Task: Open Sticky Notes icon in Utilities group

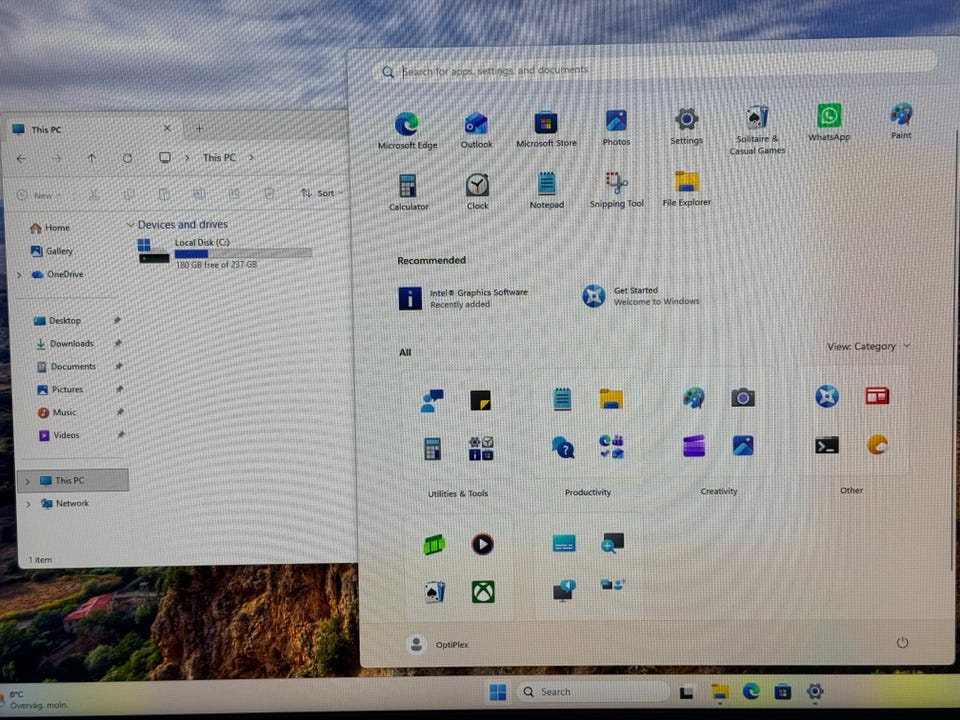Action: 481,400
